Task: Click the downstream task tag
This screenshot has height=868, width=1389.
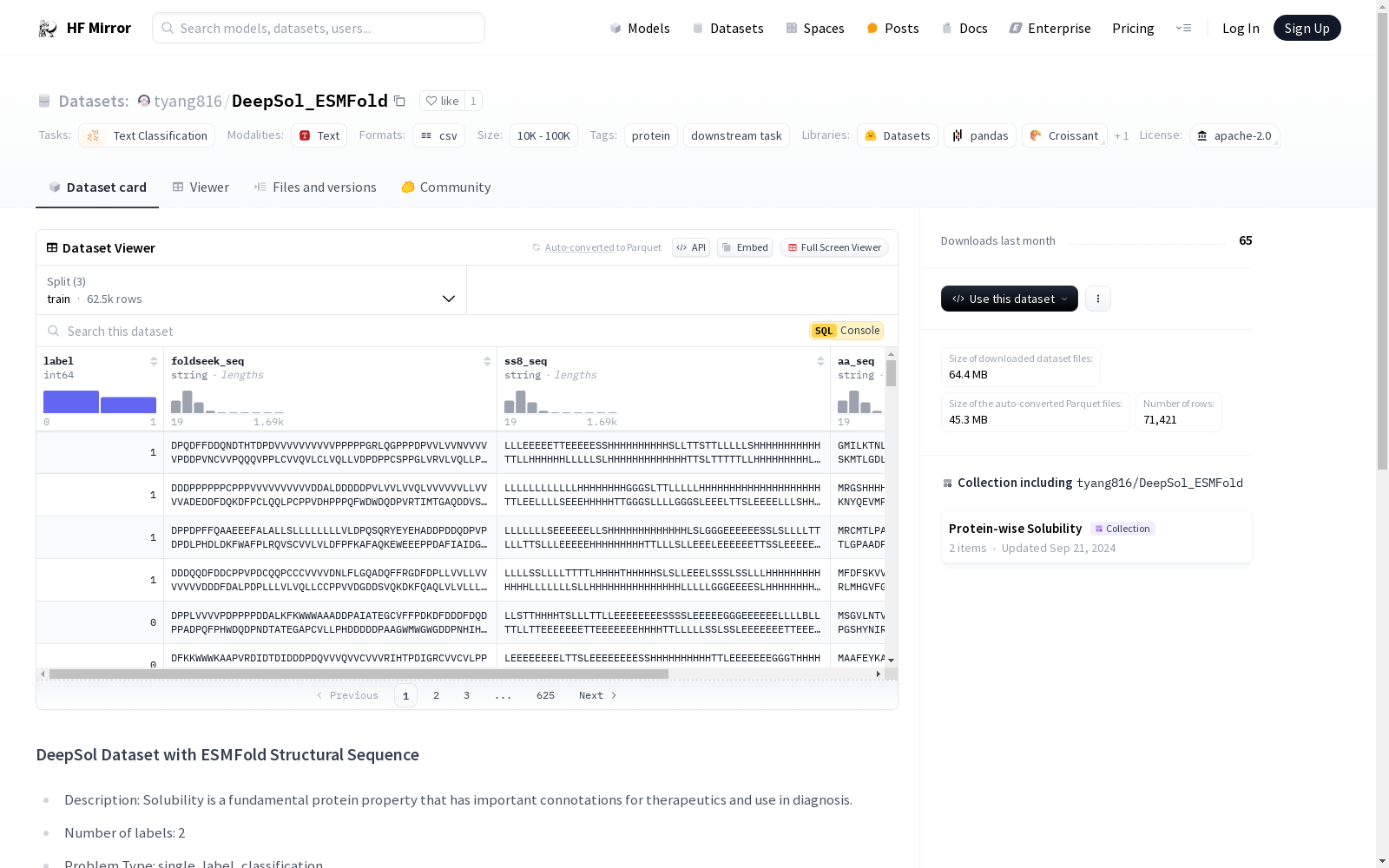Action: pos(736,135)
